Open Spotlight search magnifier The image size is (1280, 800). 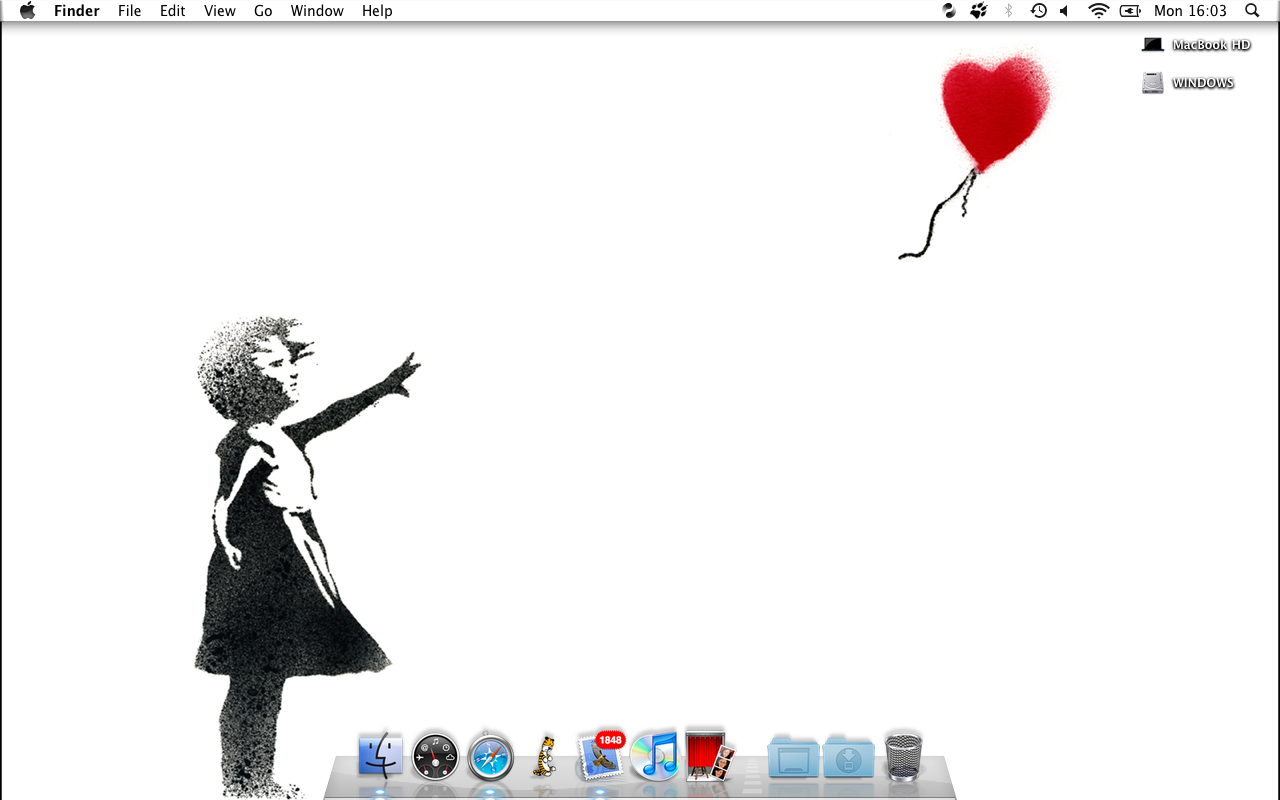[x=1252, y=11]
